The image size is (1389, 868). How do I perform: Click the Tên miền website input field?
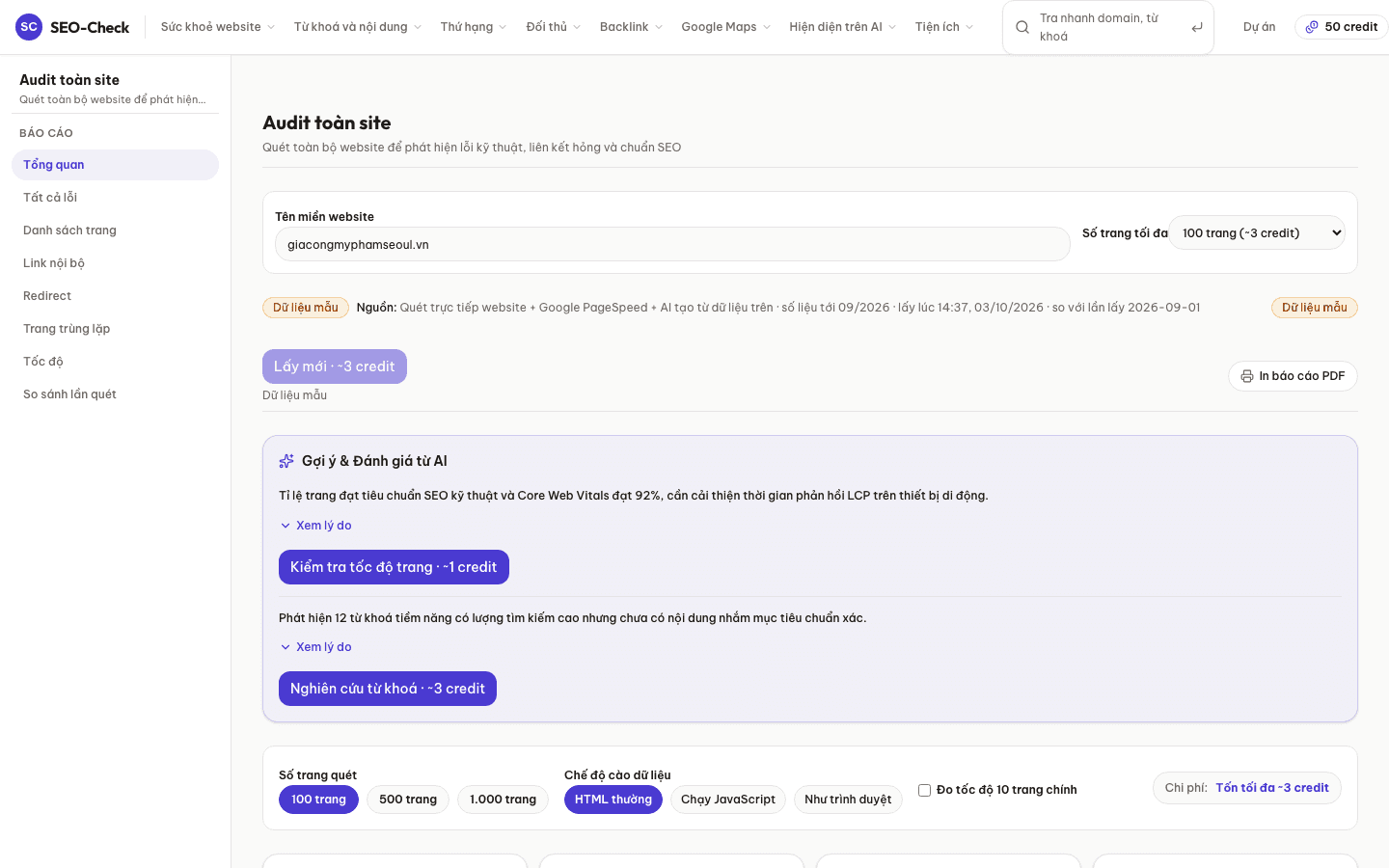(x=672, y=244)
